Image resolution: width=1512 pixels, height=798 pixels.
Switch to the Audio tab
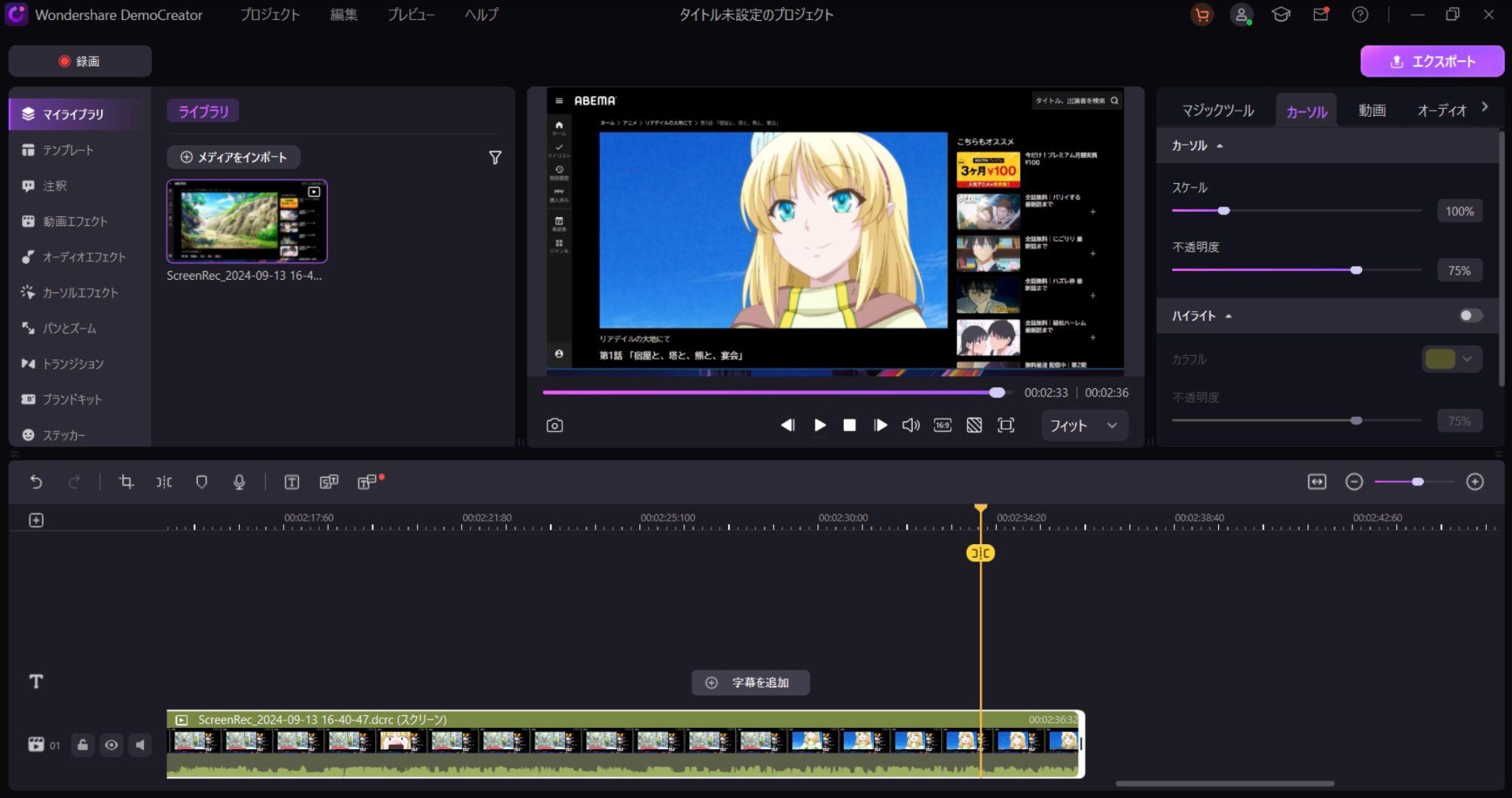[1441, 111]
